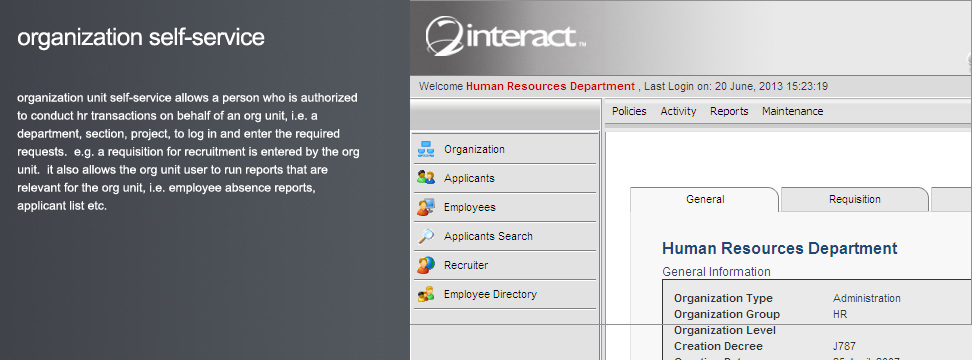Switch to the General tab
The image size is (972, 360).
(705, 200)
